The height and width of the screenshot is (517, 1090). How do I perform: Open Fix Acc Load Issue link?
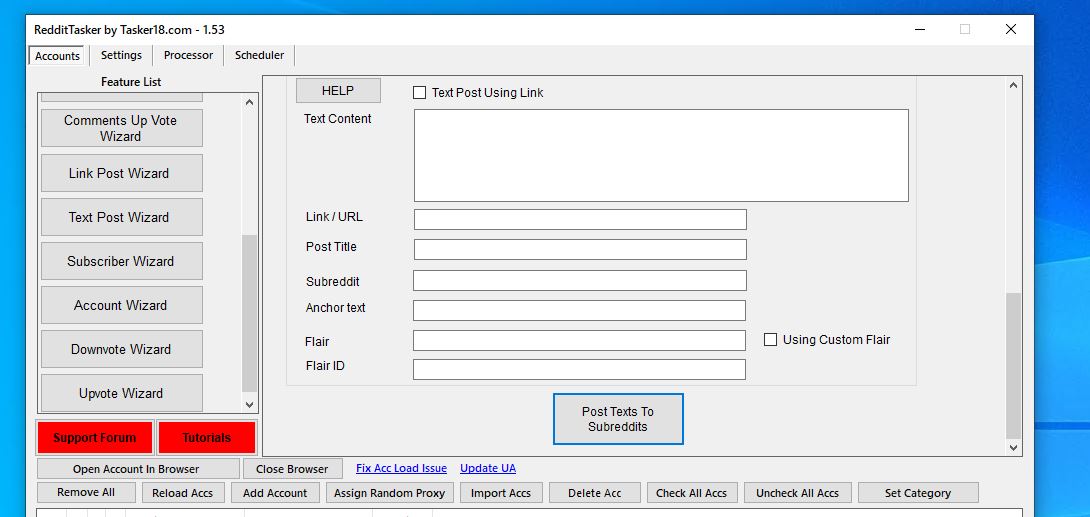coord(401,468)
